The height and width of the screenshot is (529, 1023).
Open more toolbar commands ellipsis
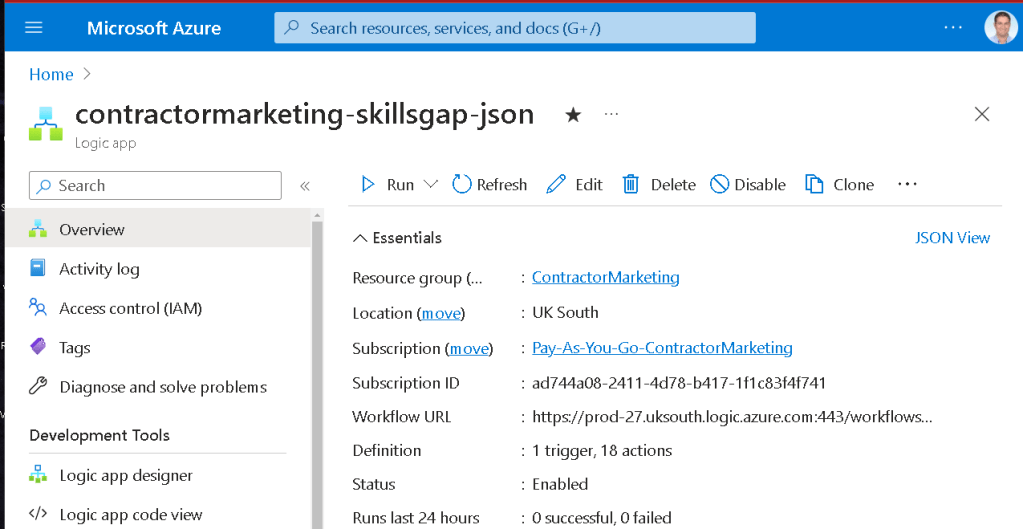click(x=908, y=185)
